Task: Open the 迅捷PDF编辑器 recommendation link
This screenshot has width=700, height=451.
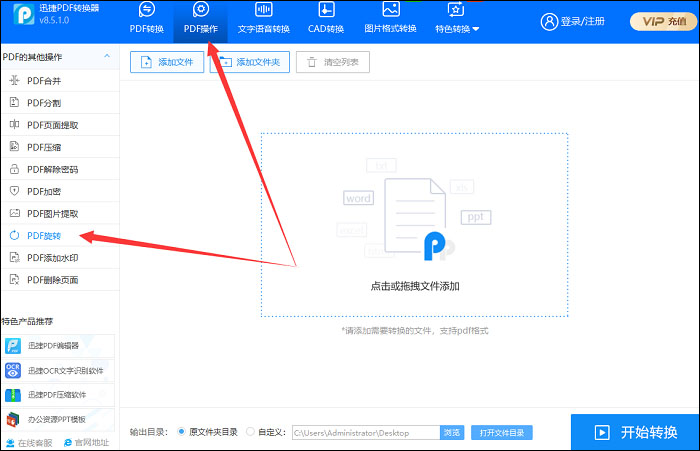Action: pyautogui.click(x=58, y=346)
